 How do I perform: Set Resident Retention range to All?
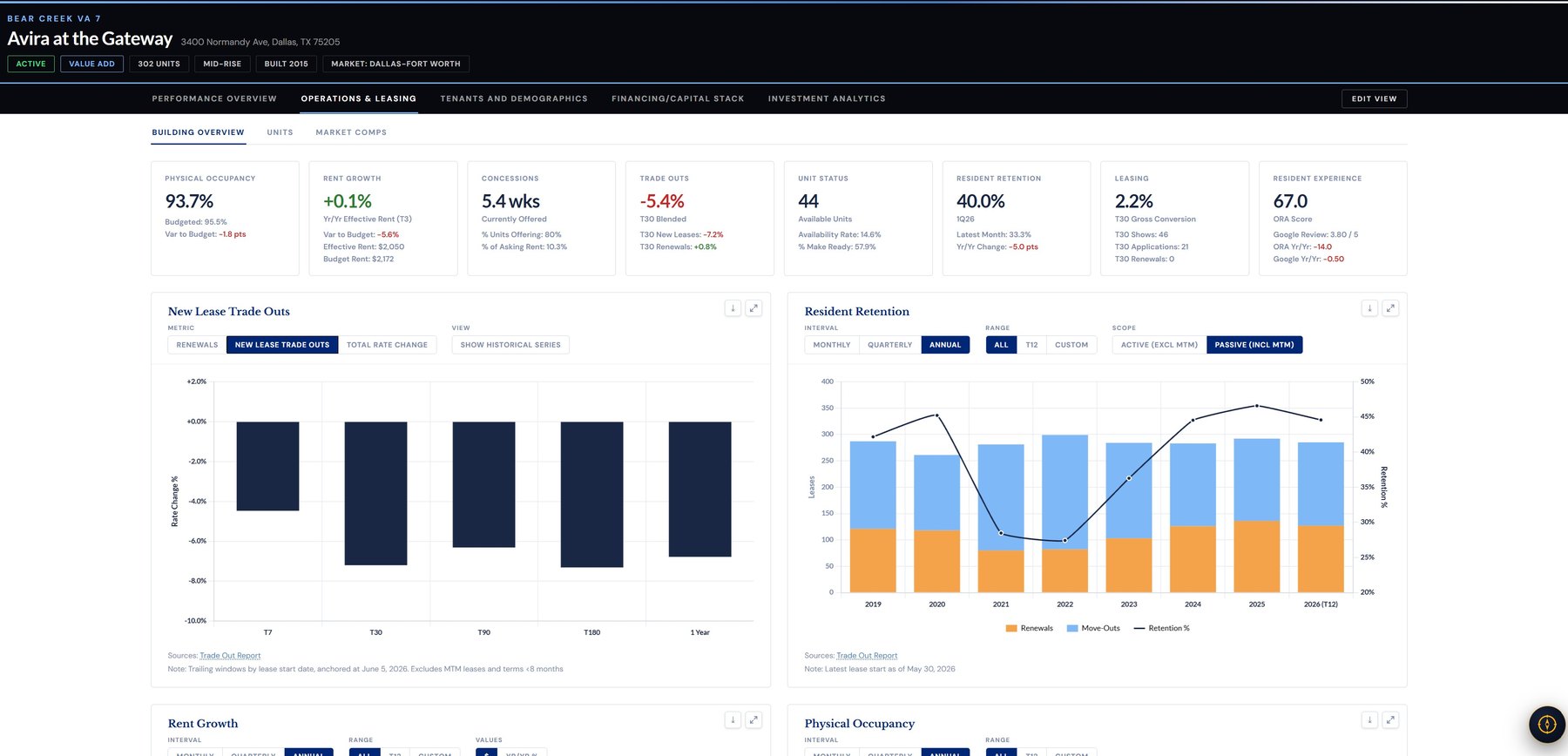pos(1001,345)
